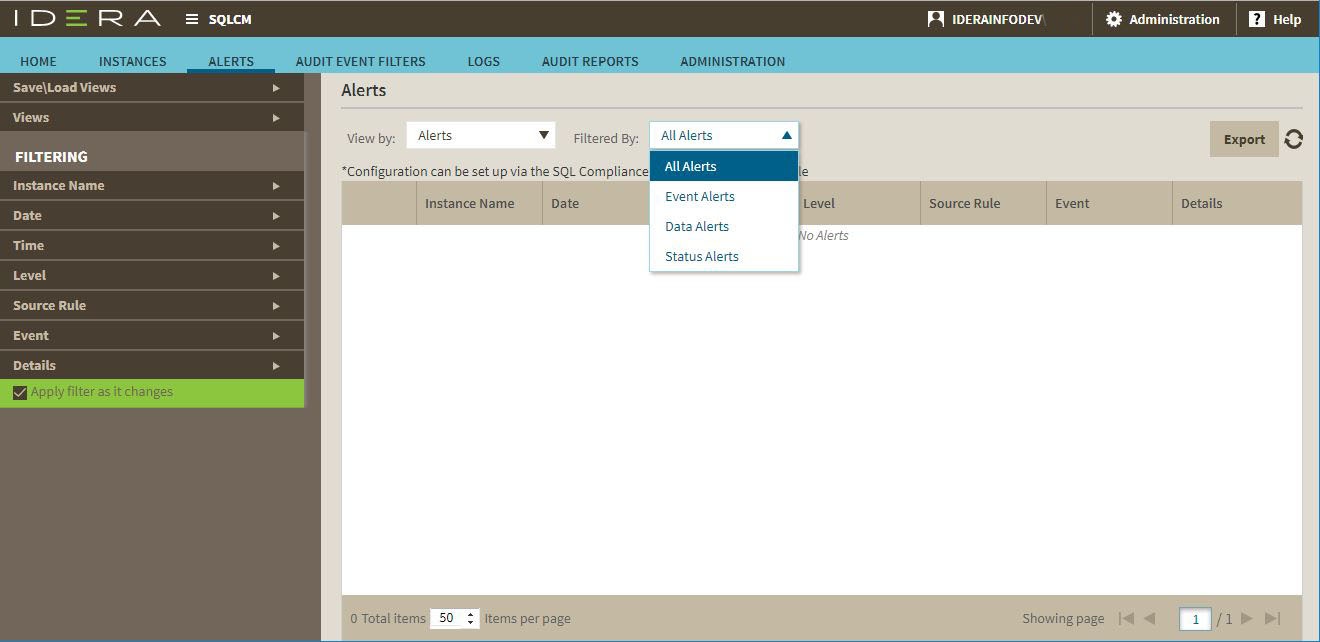This screenshot has height=642, width=1320.
Task: Sort by Source Rule column
Action: [x=983, y=203]
